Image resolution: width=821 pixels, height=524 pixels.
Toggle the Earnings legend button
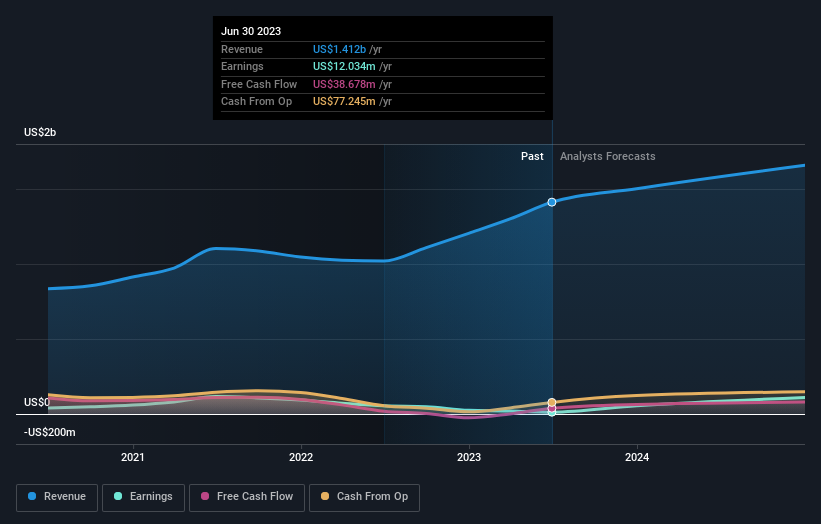tap(143, 497)
